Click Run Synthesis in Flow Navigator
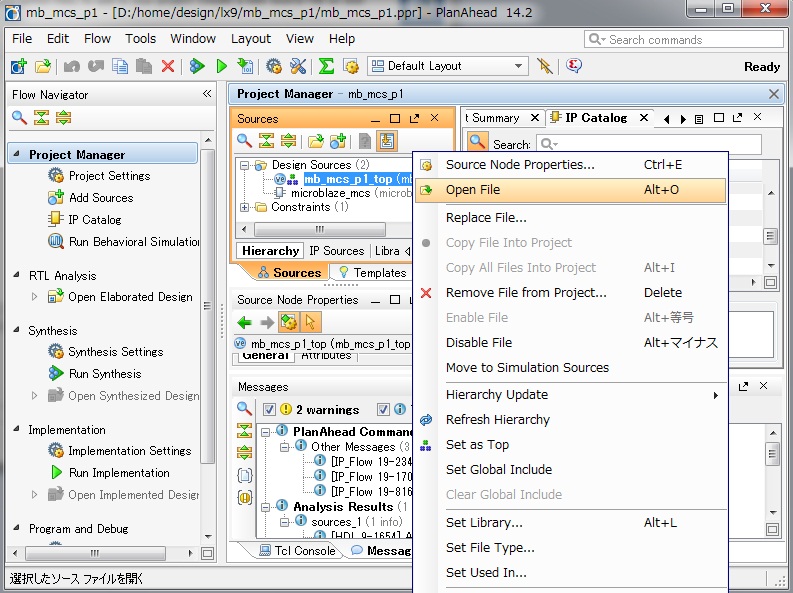The height and width of the screenshot is (593, 793). [x=105, y=374]
